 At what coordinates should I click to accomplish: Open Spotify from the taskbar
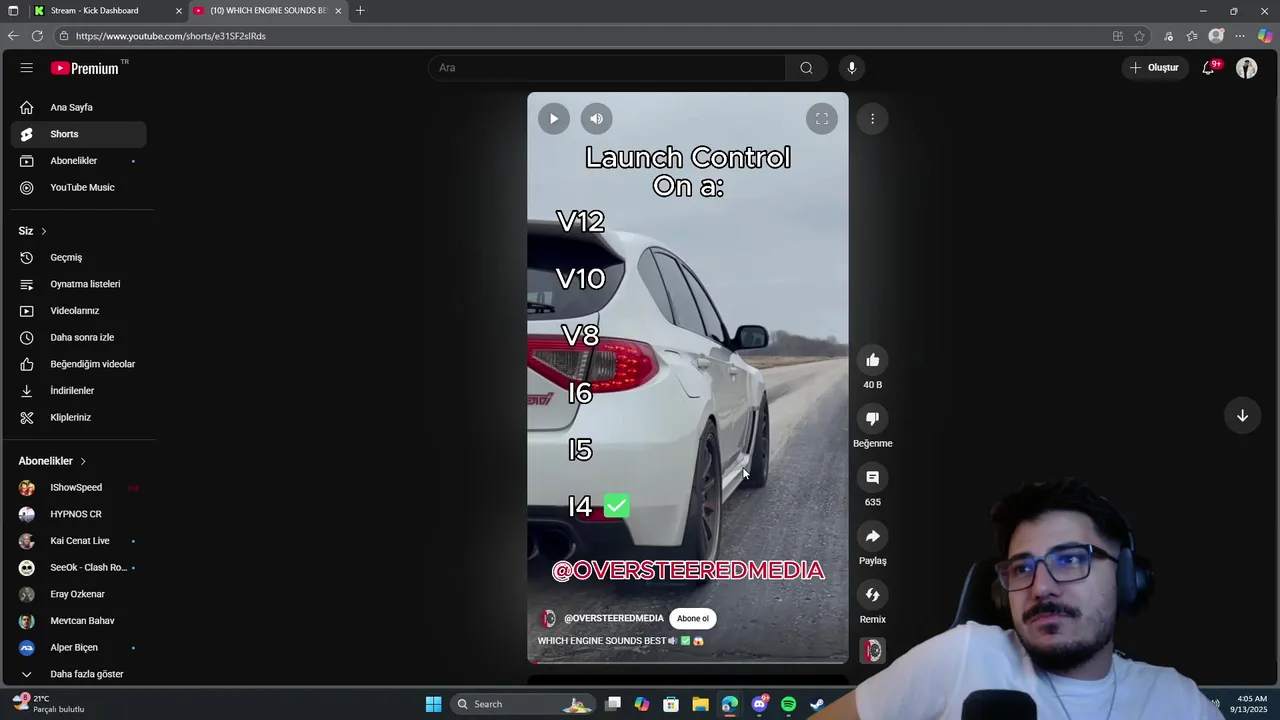[x=788, y=704]
